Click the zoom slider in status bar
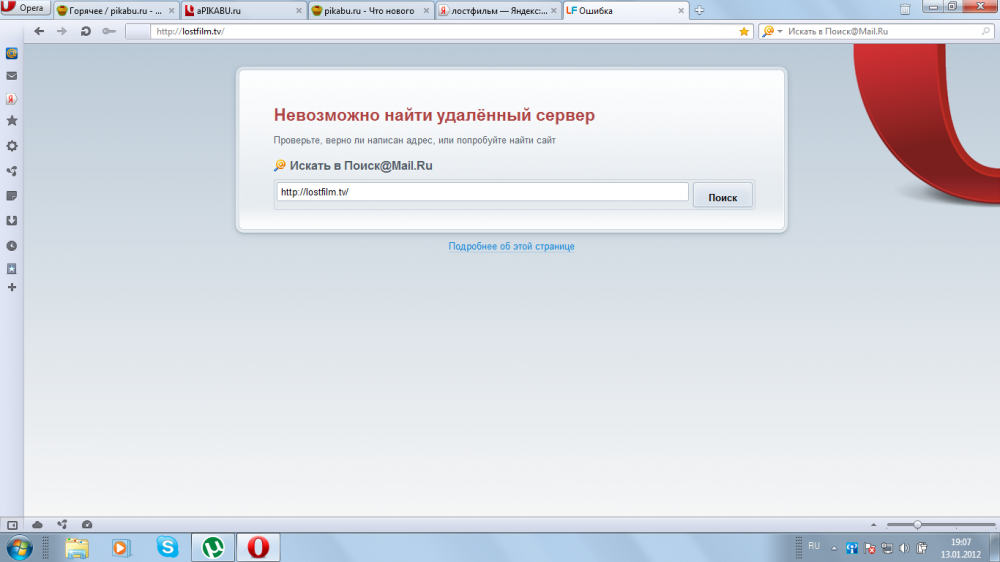This screenshot has width=1000, height=562. pyautogui.click(x=917, y=524)
